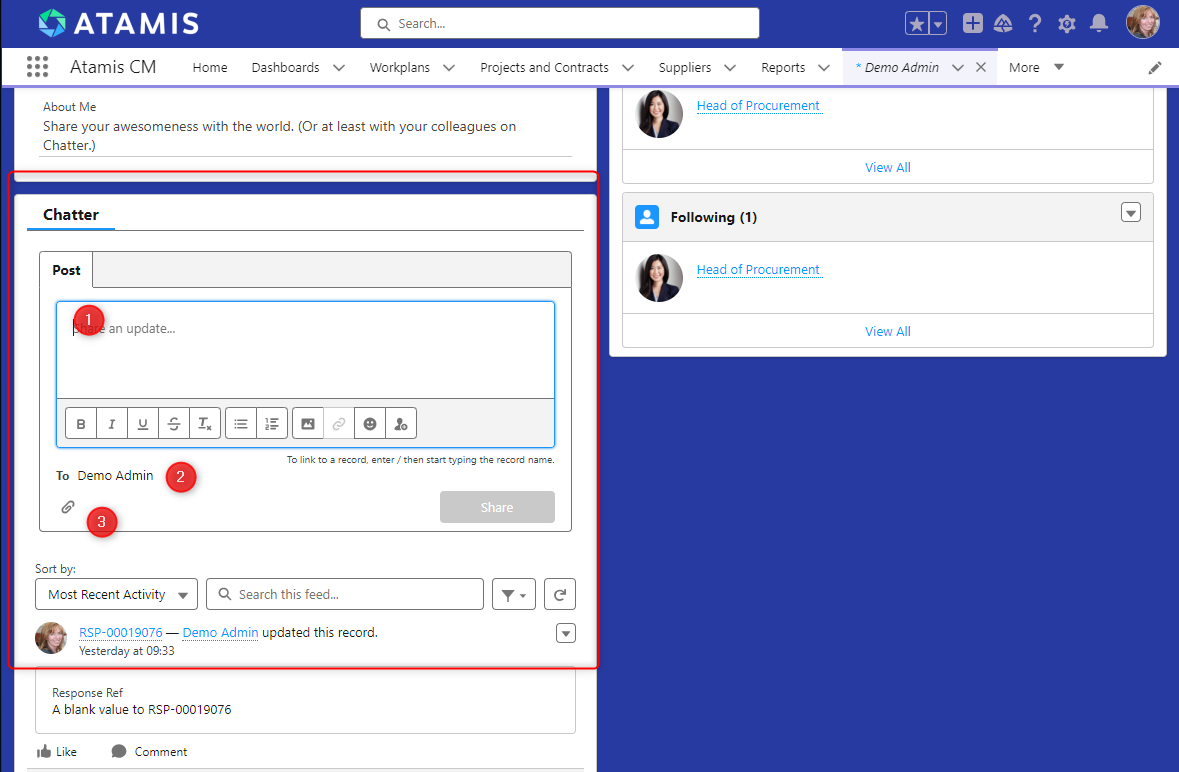Expand the Reports tab chevron
The image size is (1179, 772).
(x=824, y=68)
